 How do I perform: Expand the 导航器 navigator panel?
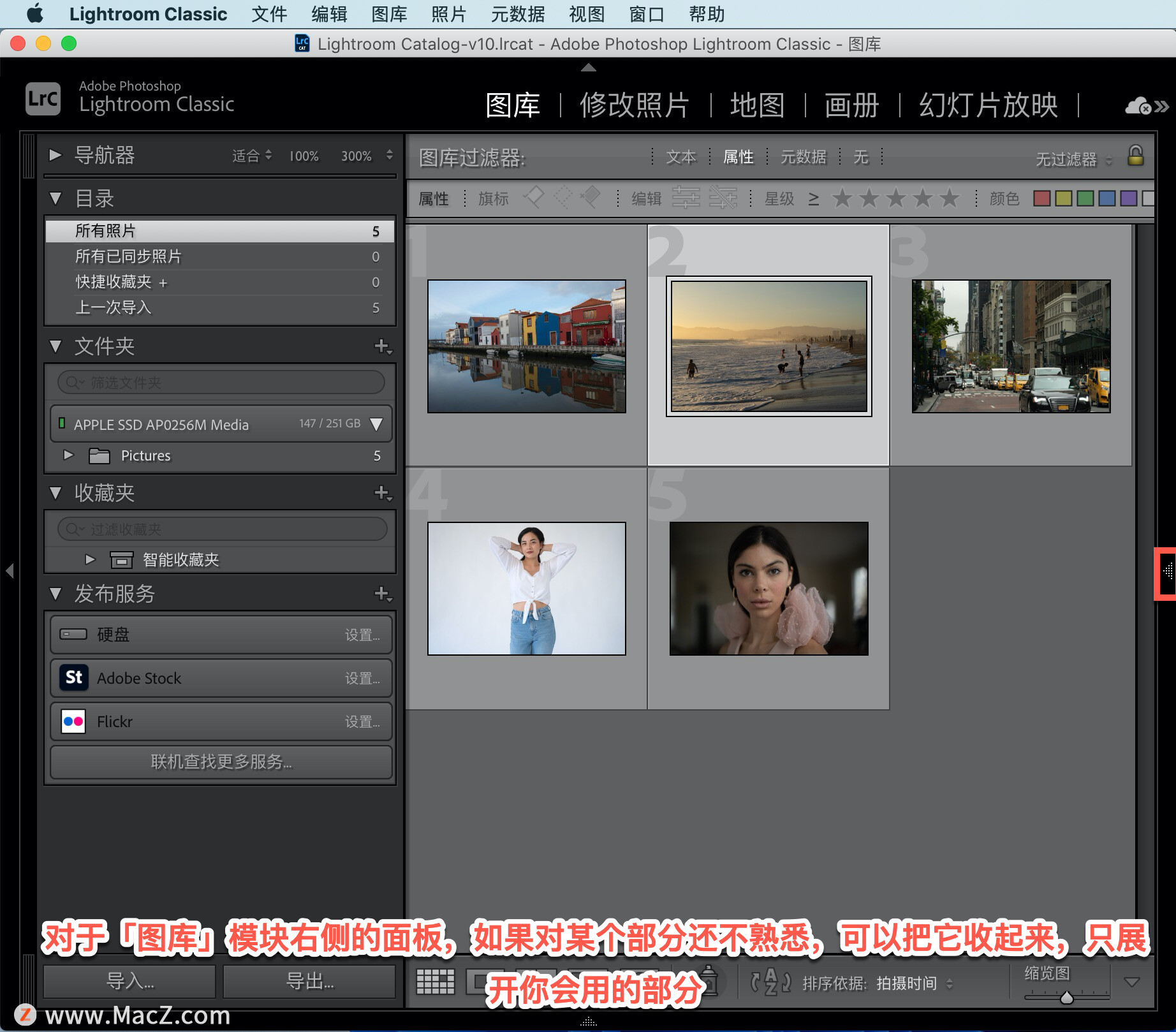coord(55,155)
